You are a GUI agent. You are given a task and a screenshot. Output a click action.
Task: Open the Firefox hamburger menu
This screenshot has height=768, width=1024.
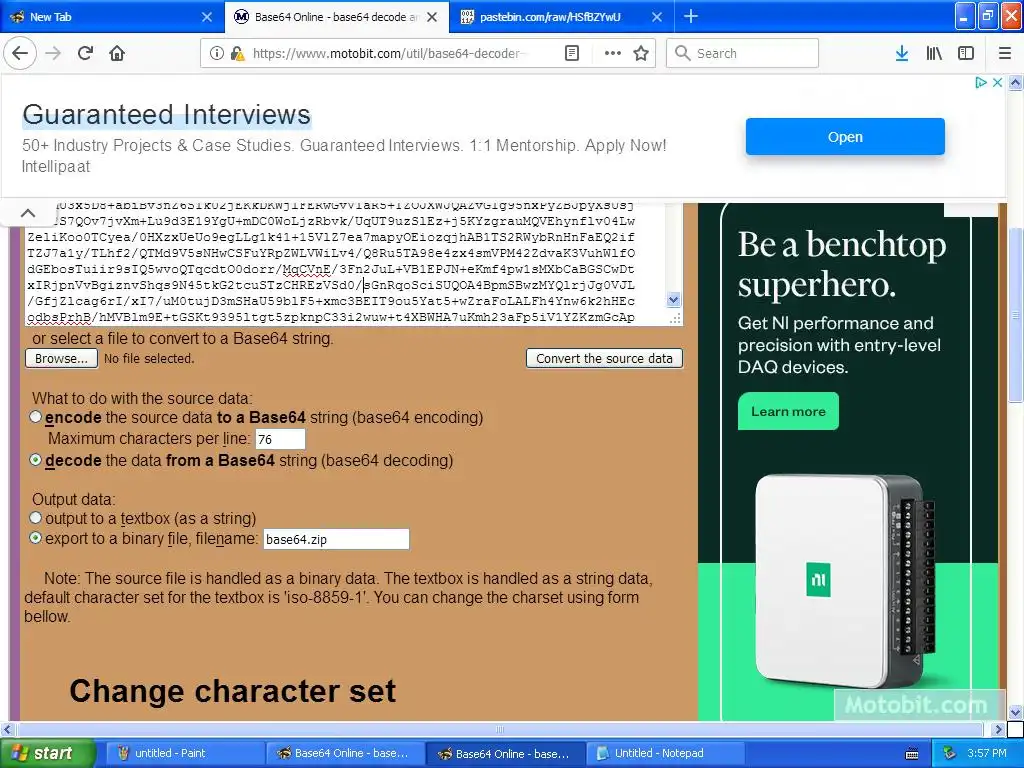pos(1005,54)
